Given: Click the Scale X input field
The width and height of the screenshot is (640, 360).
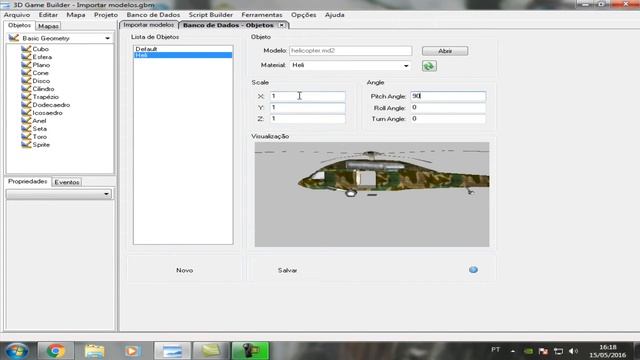Looking at the screenshot, I should point(307,96).
